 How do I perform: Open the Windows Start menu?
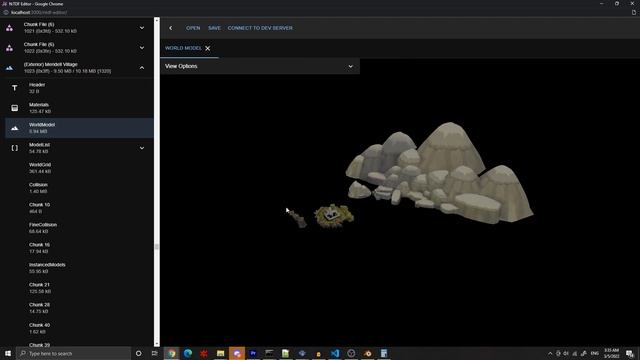coord(8,353)
